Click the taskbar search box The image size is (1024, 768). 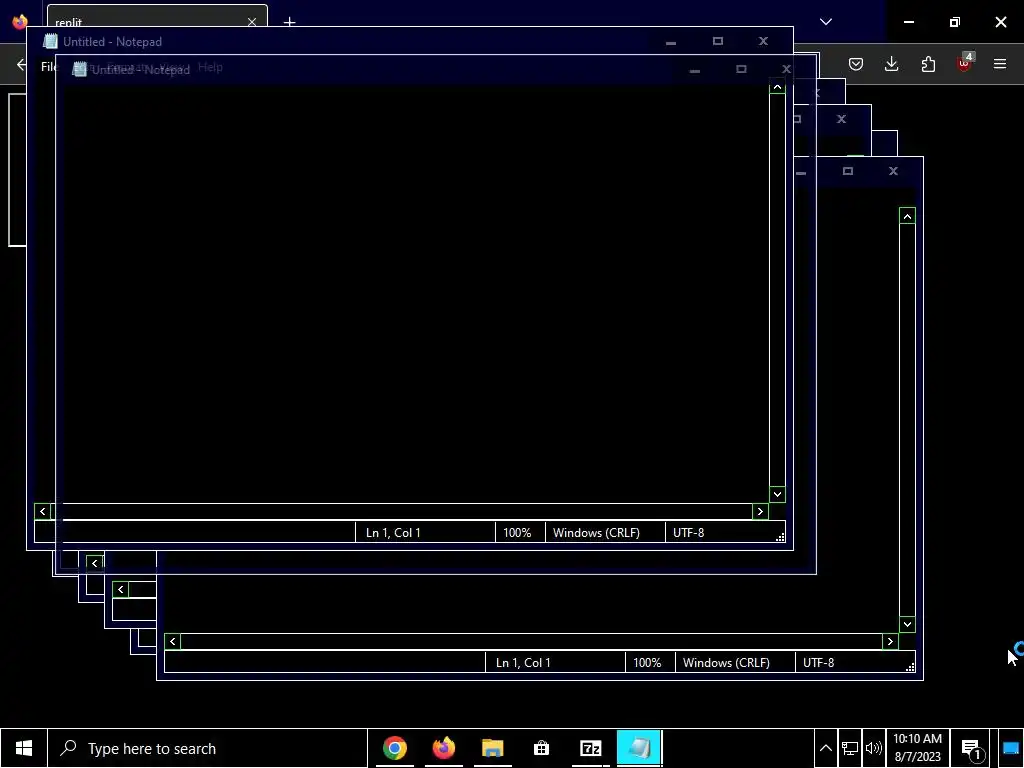coord(207,748)
